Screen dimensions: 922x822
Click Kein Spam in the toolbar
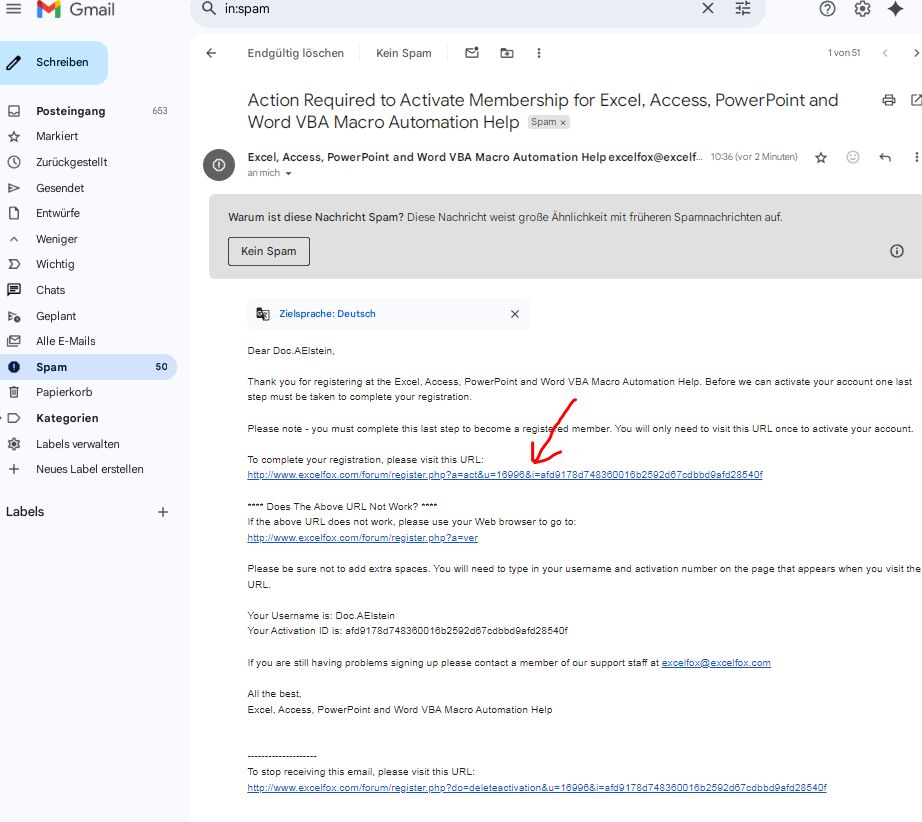[x=404, y=53]
